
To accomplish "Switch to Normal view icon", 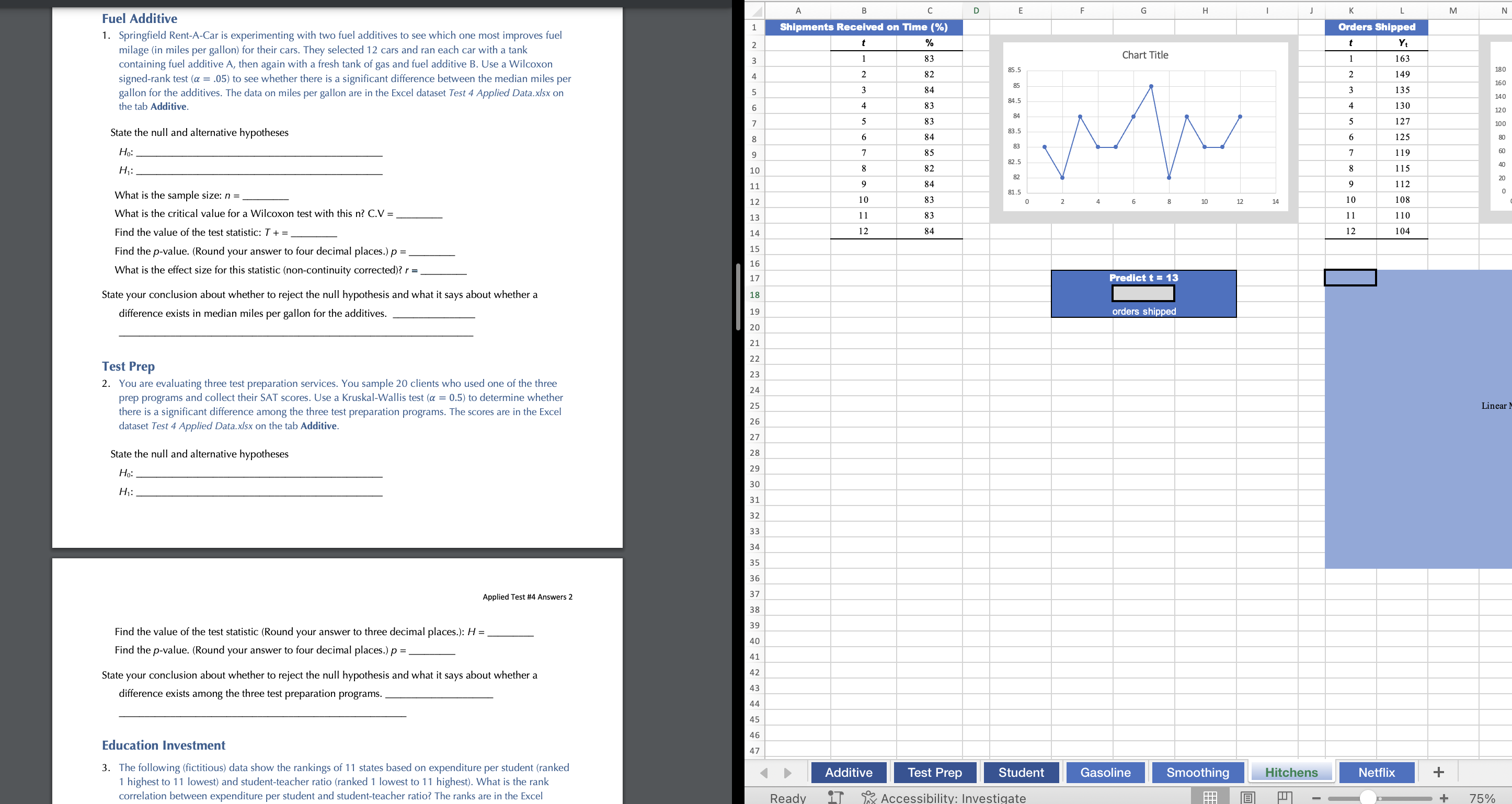I will click(x=1210, y=797).
